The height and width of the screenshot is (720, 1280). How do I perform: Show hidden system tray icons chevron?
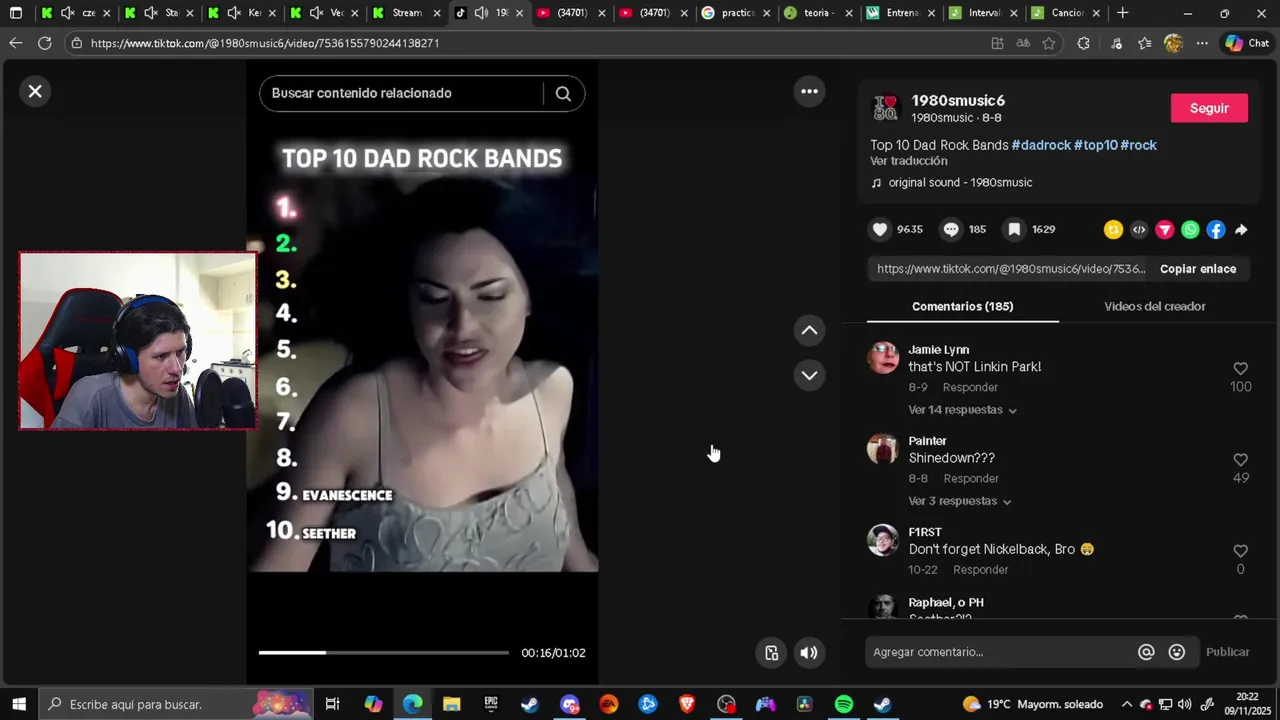(x=1126, y=704)
